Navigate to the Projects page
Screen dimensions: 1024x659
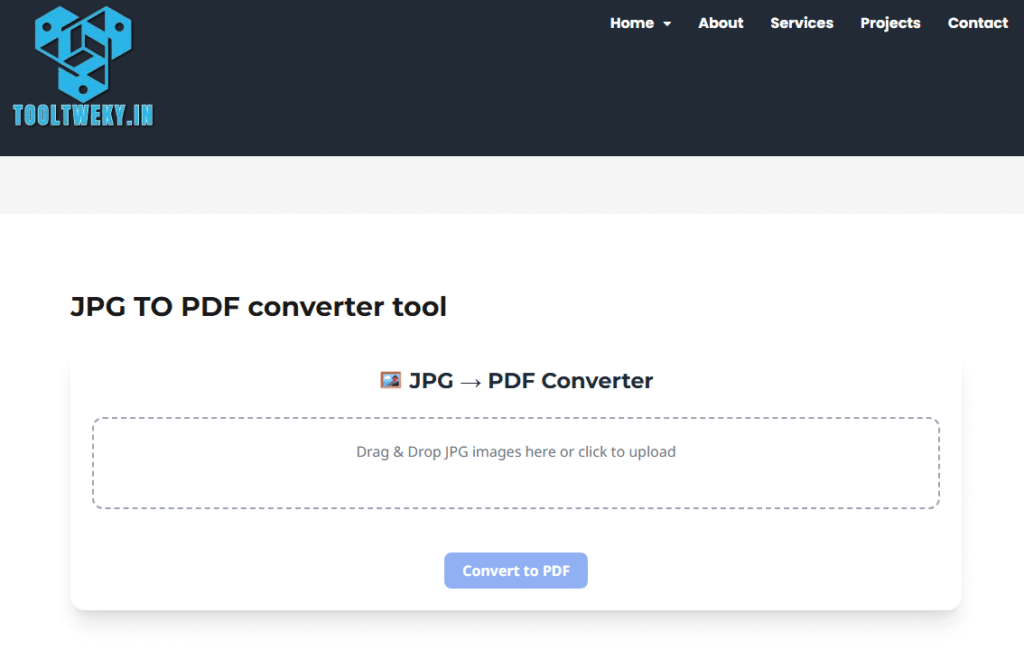890,23
